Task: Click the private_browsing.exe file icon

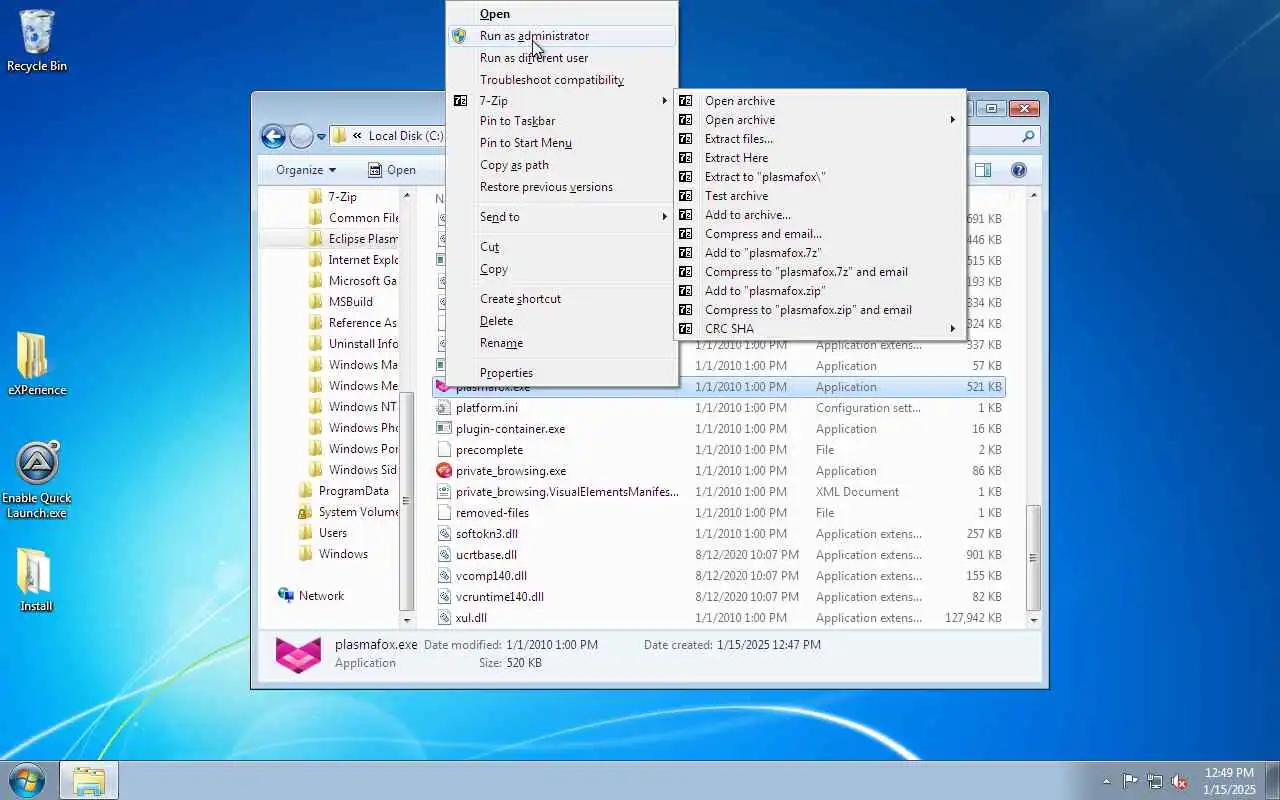Action: (444, 471)
